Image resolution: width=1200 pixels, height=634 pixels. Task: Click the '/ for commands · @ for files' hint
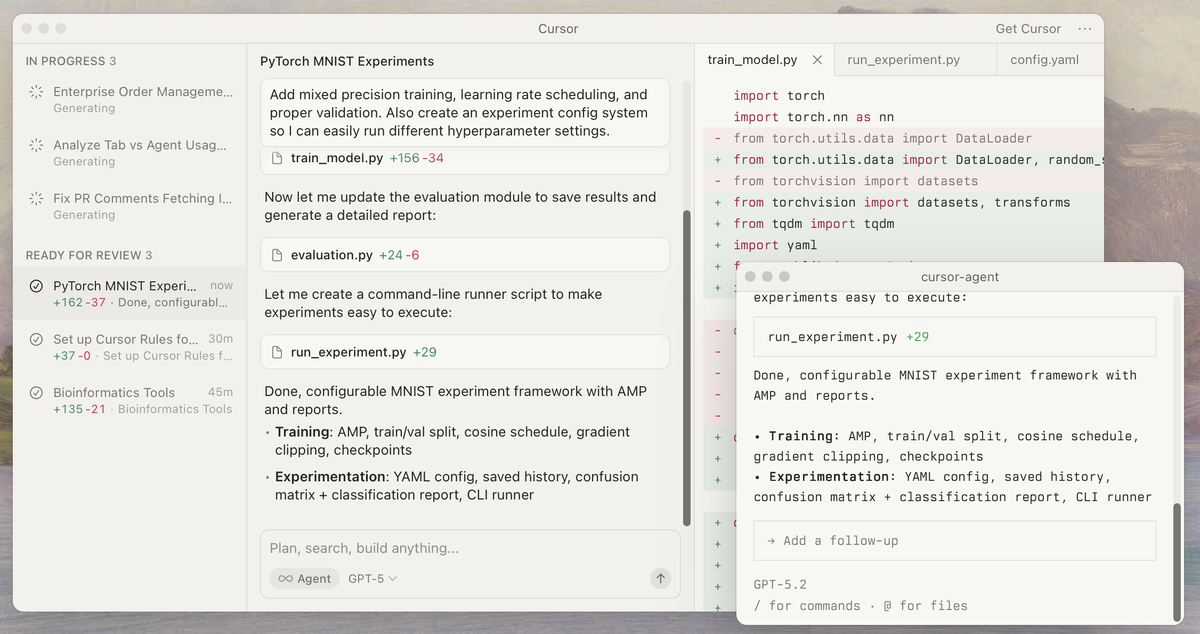pyautogui.click(x=861, y=605)
